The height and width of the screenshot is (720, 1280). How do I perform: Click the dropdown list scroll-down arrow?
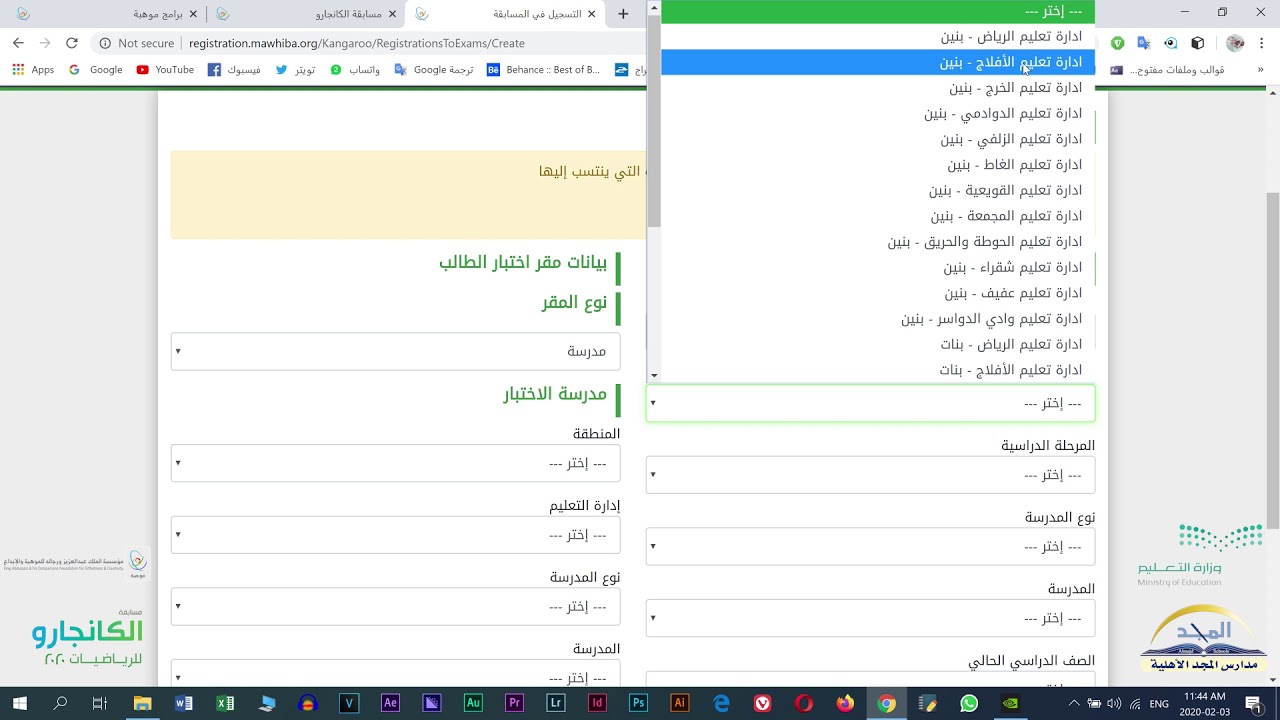(654, 376)
